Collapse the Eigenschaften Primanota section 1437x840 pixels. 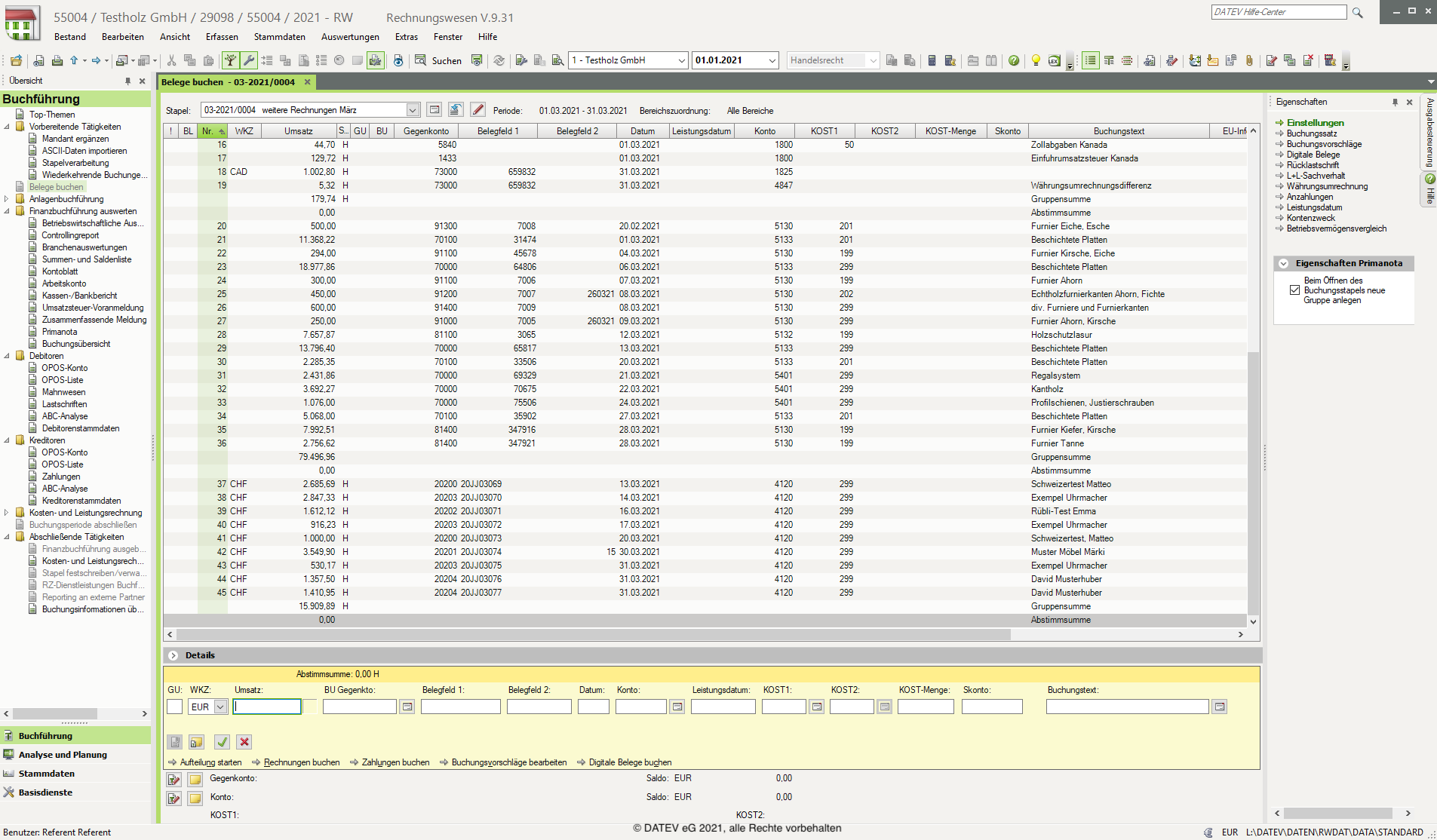[1283, 263]
